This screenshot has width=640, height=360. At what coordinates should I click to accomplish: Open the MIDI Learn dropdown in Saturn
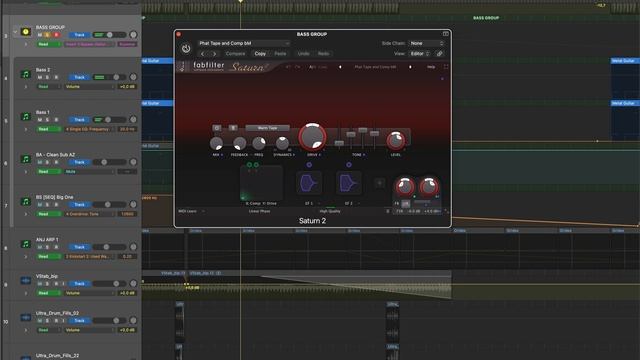click(x=191, y=211)
